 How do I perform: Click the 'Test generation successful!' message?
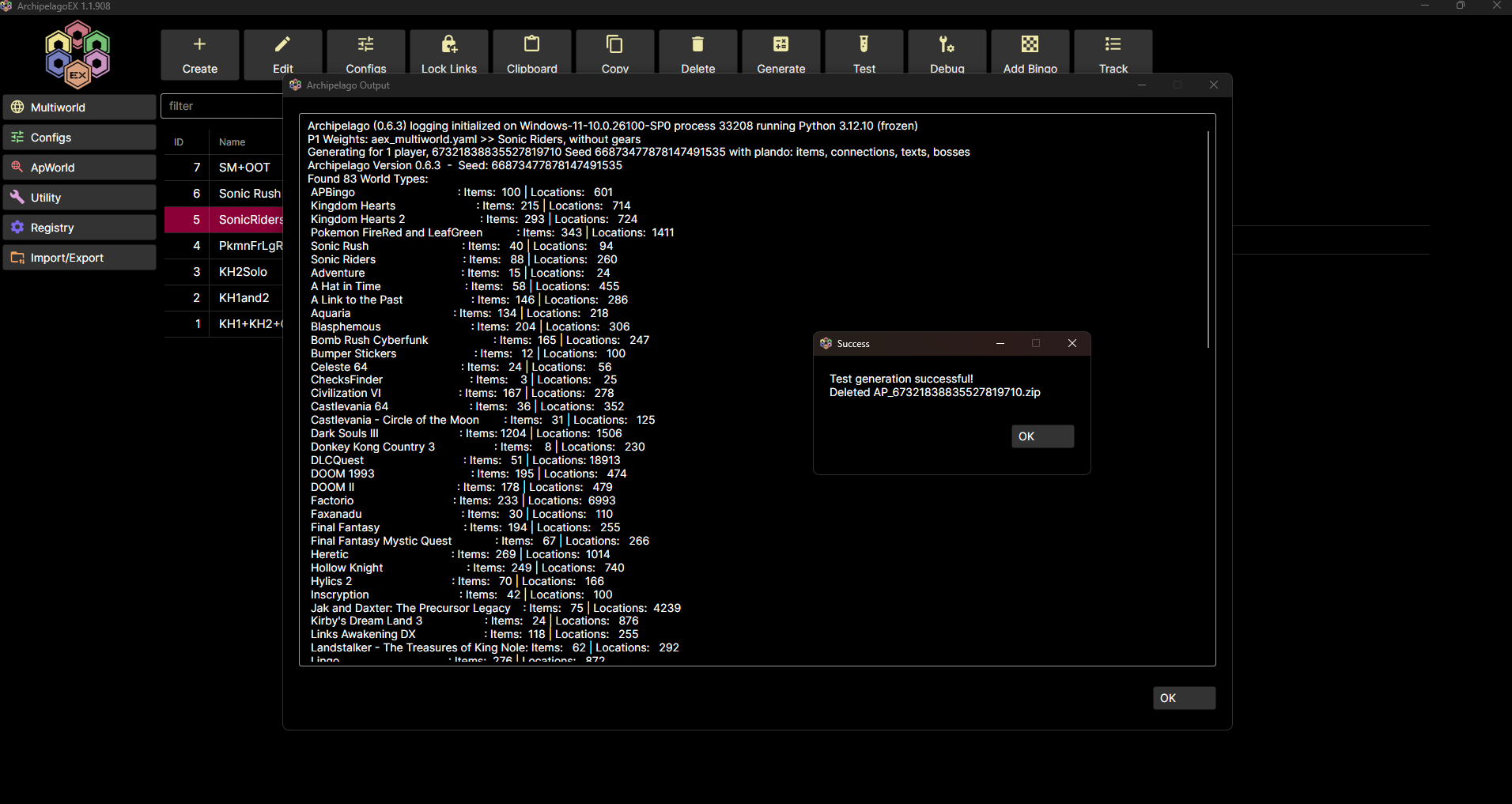(902, 379)
